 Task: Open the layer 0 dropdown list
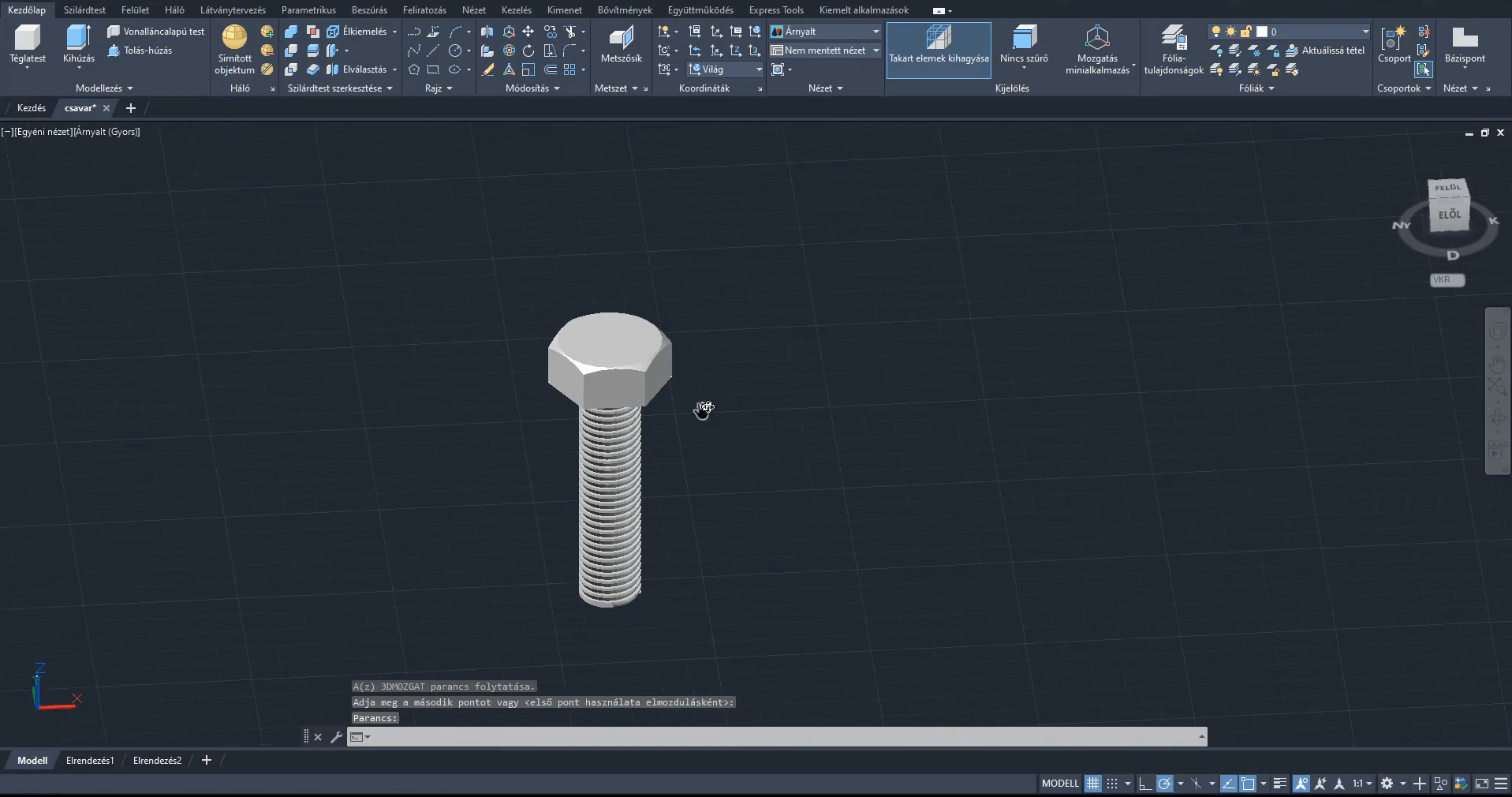point(1289,32)
